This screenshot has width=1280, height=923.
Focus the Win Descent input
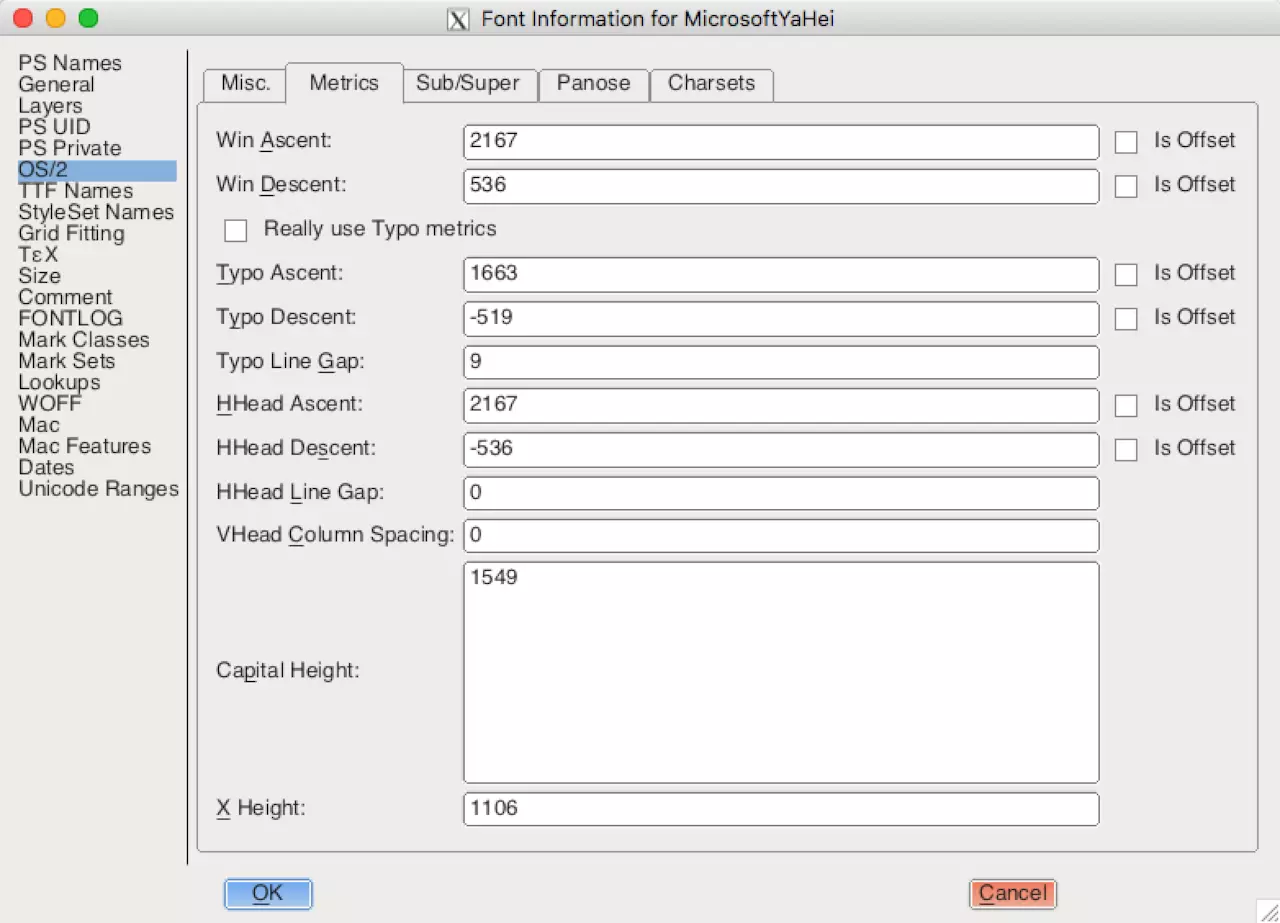pyautogui.click(x=781, y=186)
